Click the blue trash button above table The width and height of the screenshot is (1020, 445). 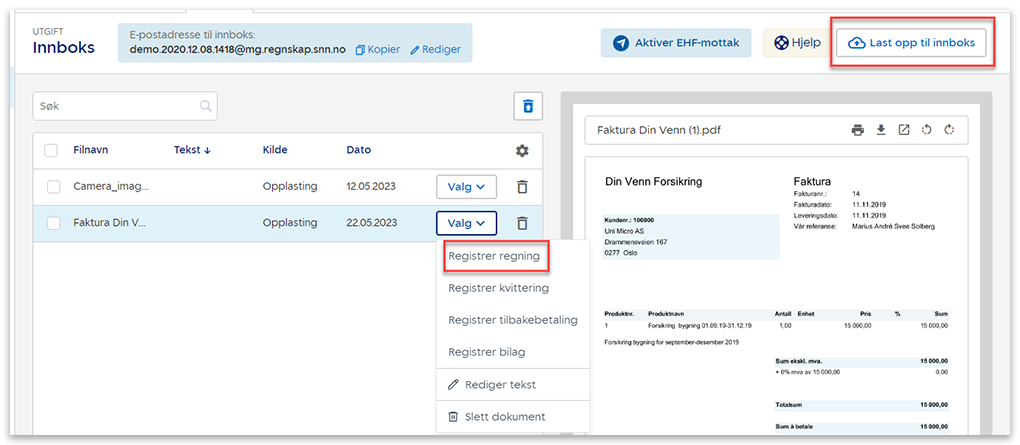(528, 106)
